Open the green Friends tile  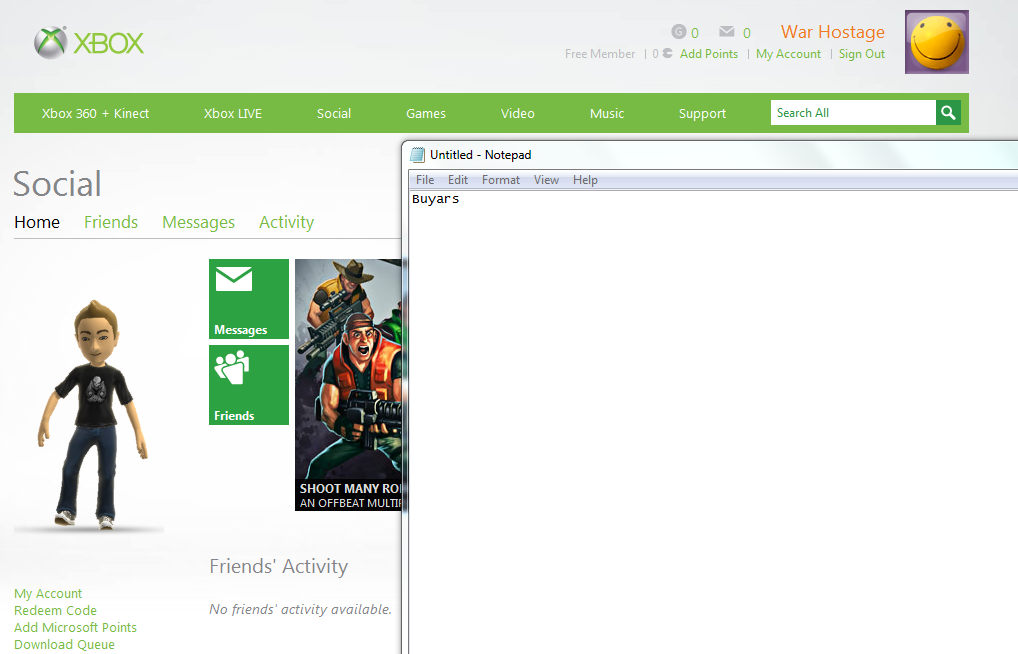click(x=249, y=384)
